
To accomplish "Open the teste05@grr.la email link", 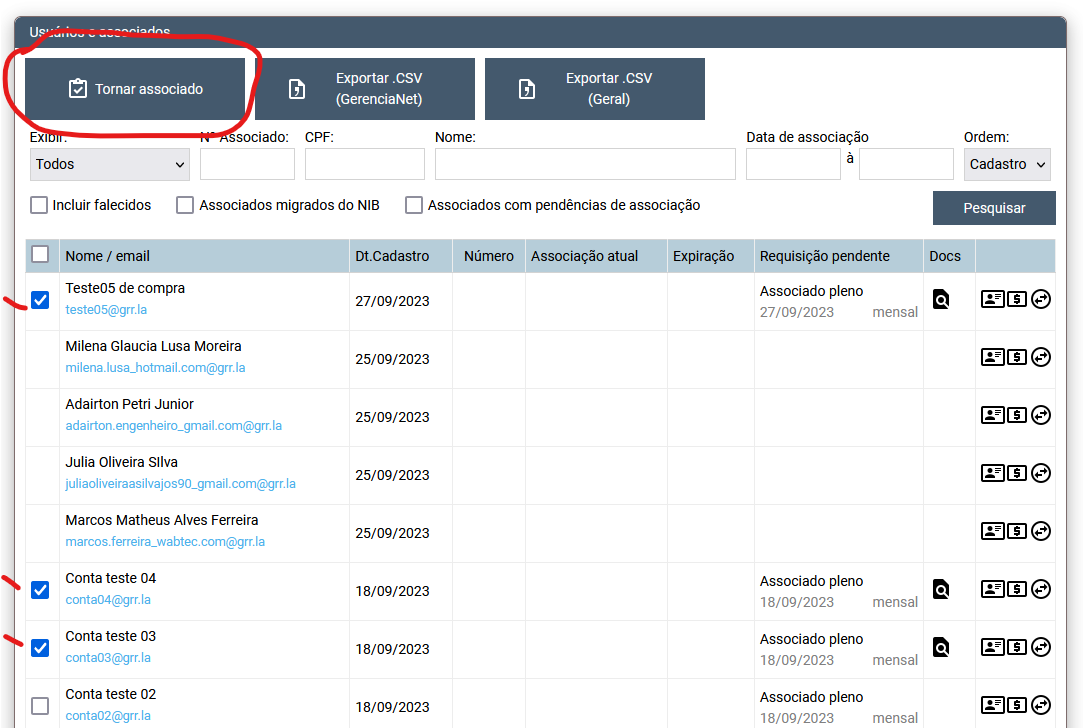I will 106,310.
